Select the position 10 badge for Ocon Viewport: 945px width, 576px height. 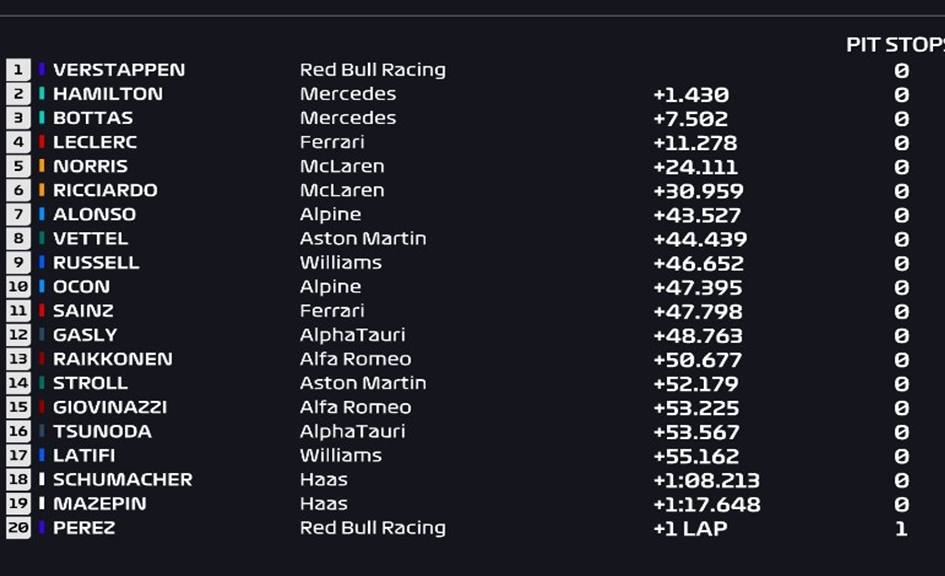(x=18, y=287)
